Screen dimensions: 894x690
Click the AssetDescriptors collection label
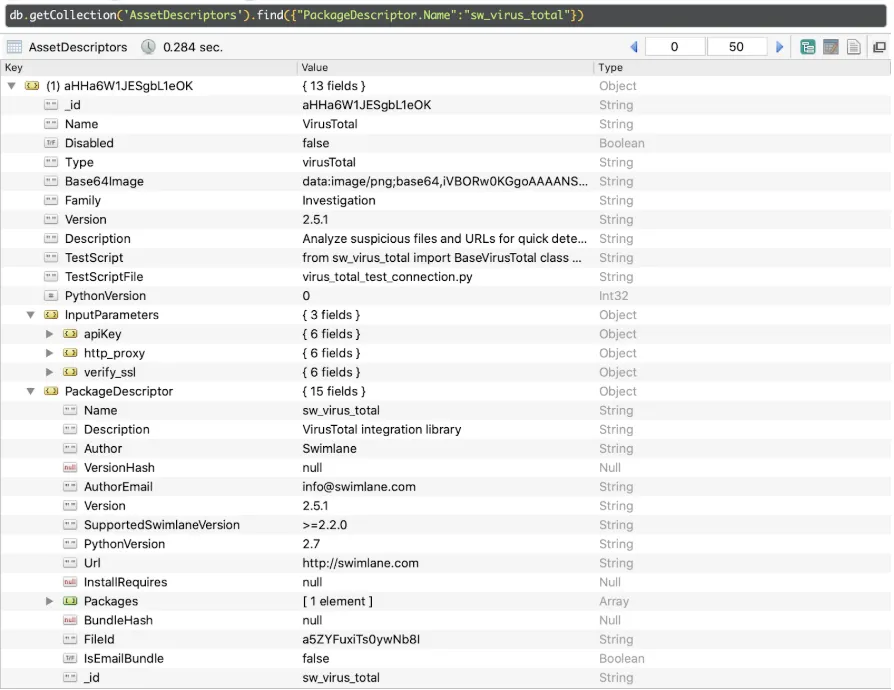pos(78,47)
